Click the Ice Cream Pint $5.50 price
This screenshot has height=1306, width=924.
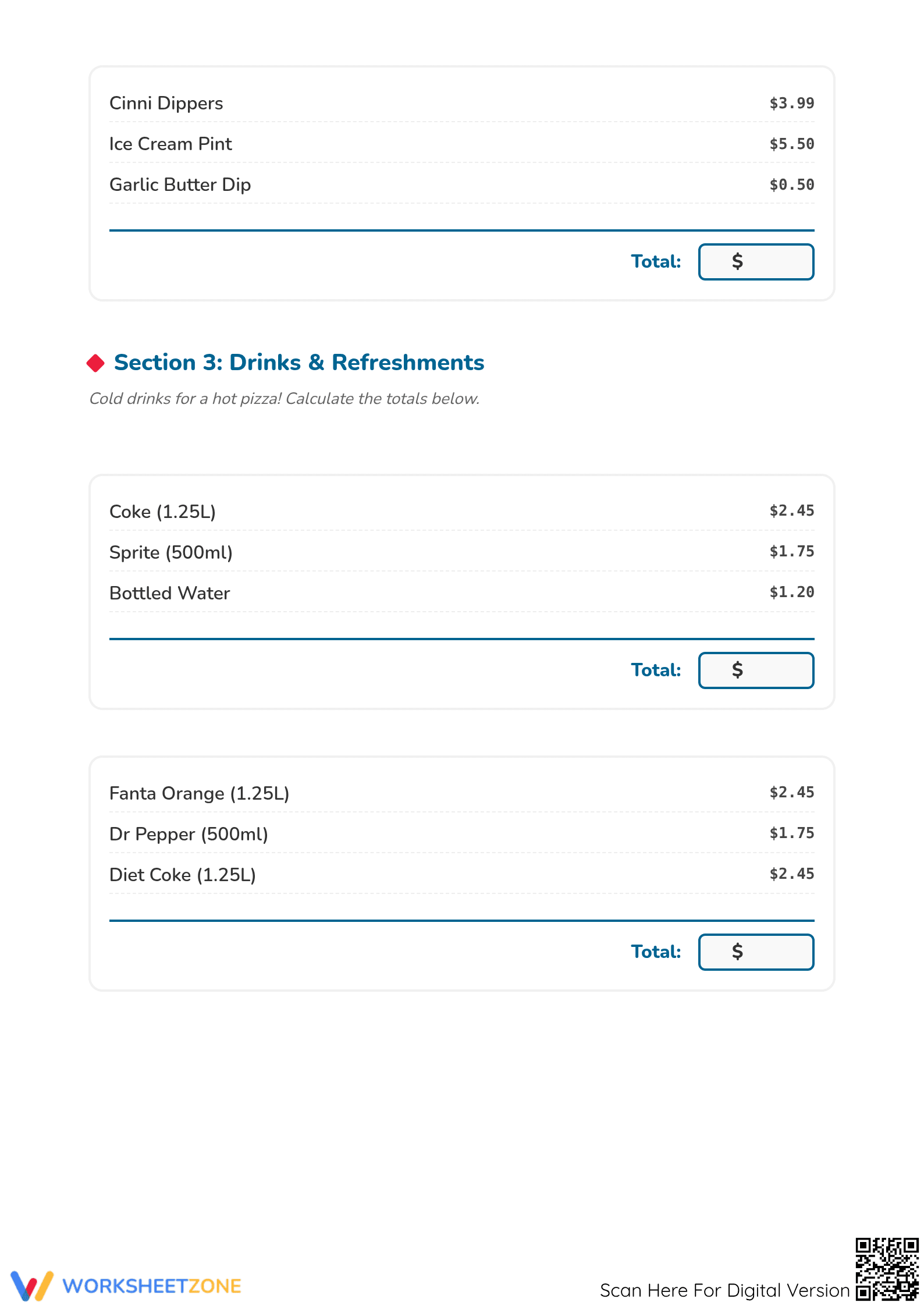[792, 144]
